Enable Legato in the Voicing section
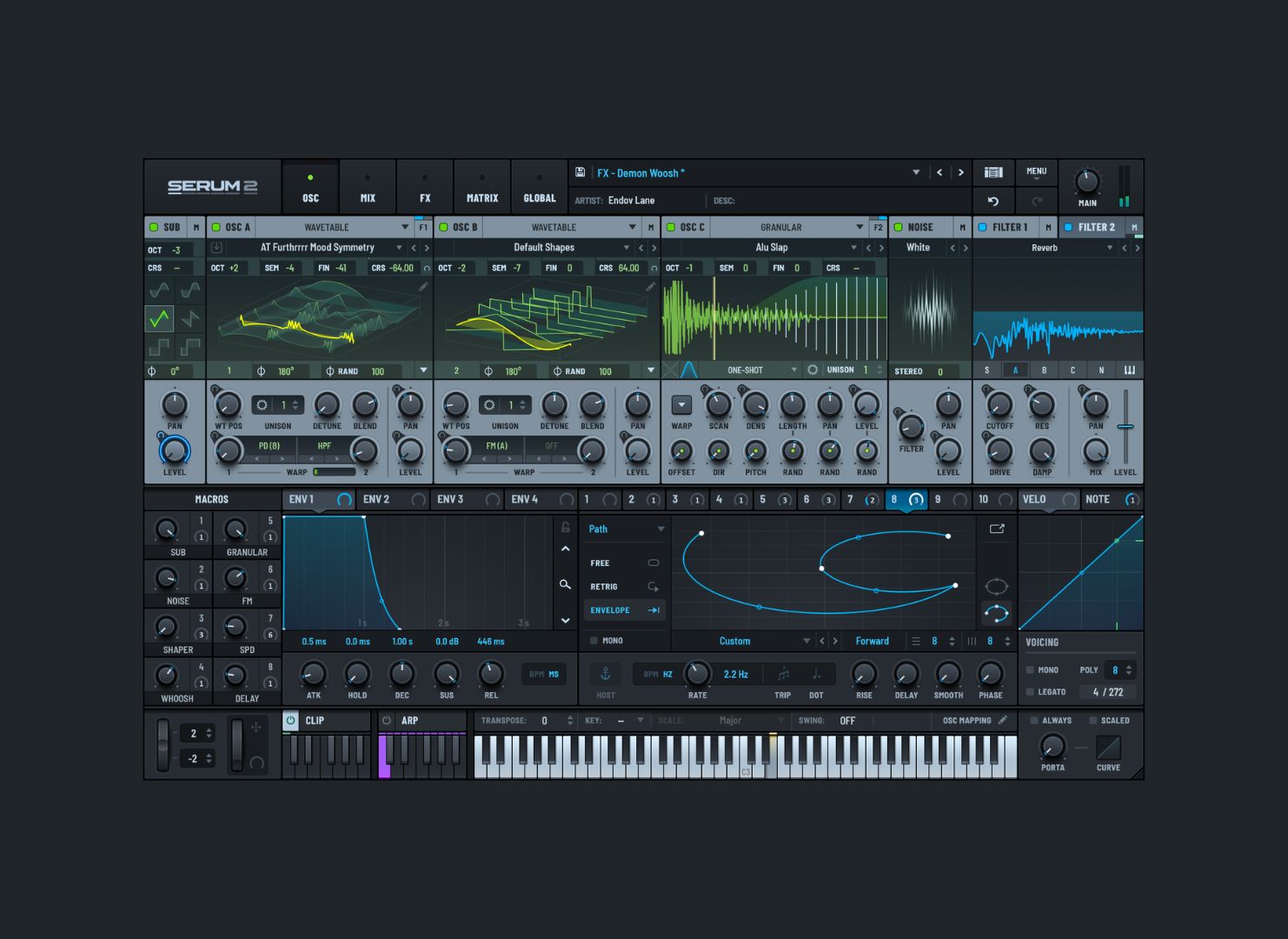Screen dimensions: 1288x939 [x=1031, y=692]
